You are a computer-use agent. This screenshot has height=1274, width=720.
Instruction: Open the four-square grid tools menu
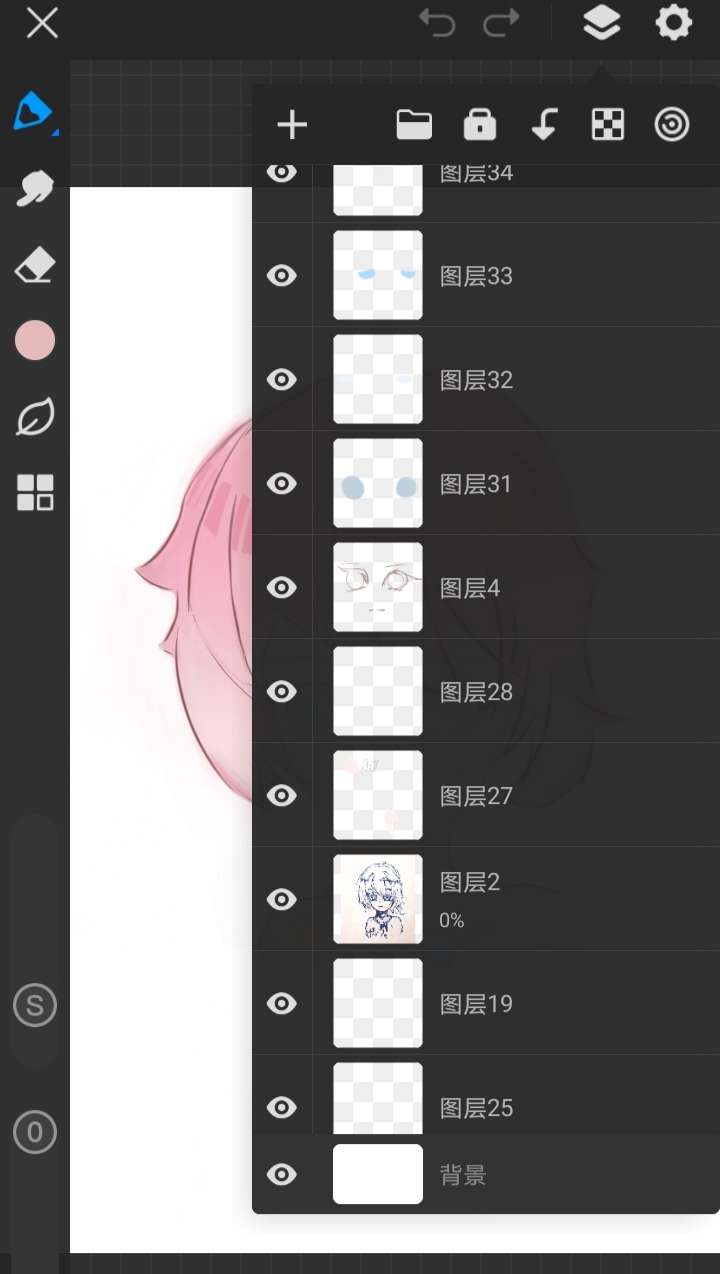click(x=35, y=493)
